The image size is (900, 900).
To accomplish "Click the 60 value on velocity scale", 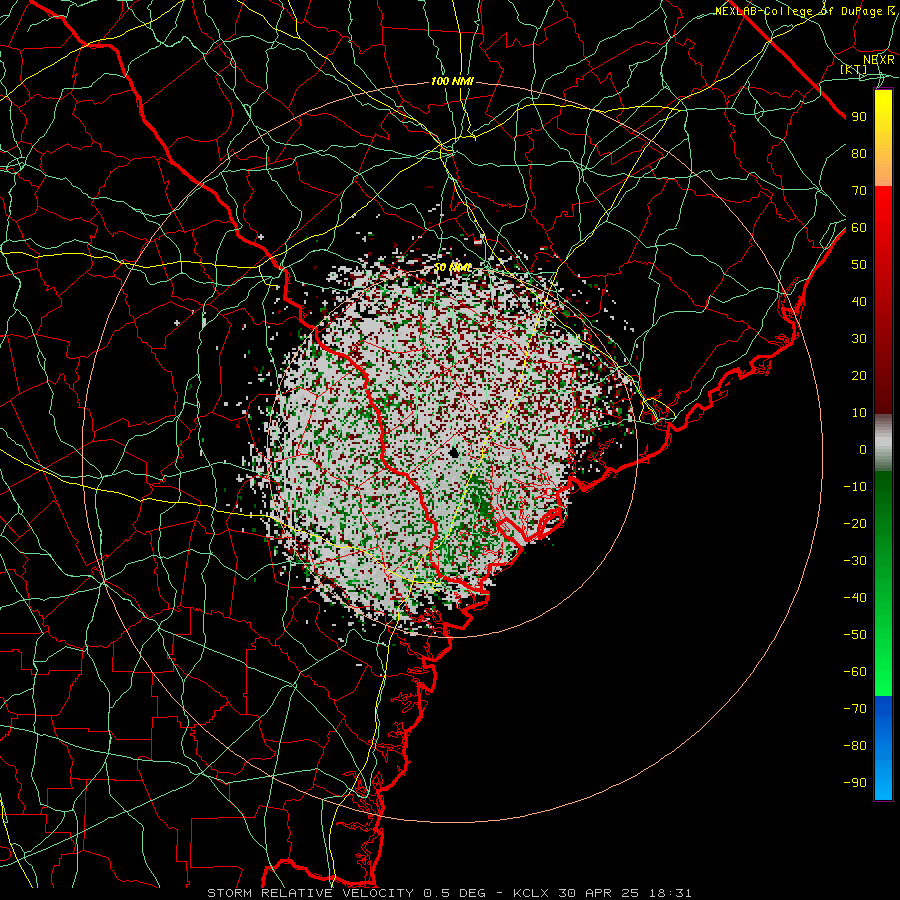I will [859, 227].
